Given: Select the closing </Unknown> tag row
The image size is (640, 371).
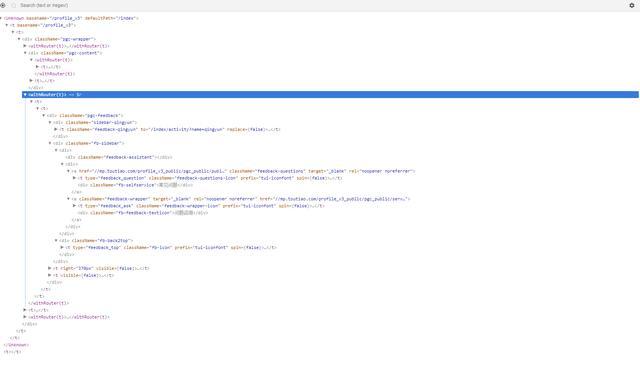Looking at the screenshot, I should (16, 344).
